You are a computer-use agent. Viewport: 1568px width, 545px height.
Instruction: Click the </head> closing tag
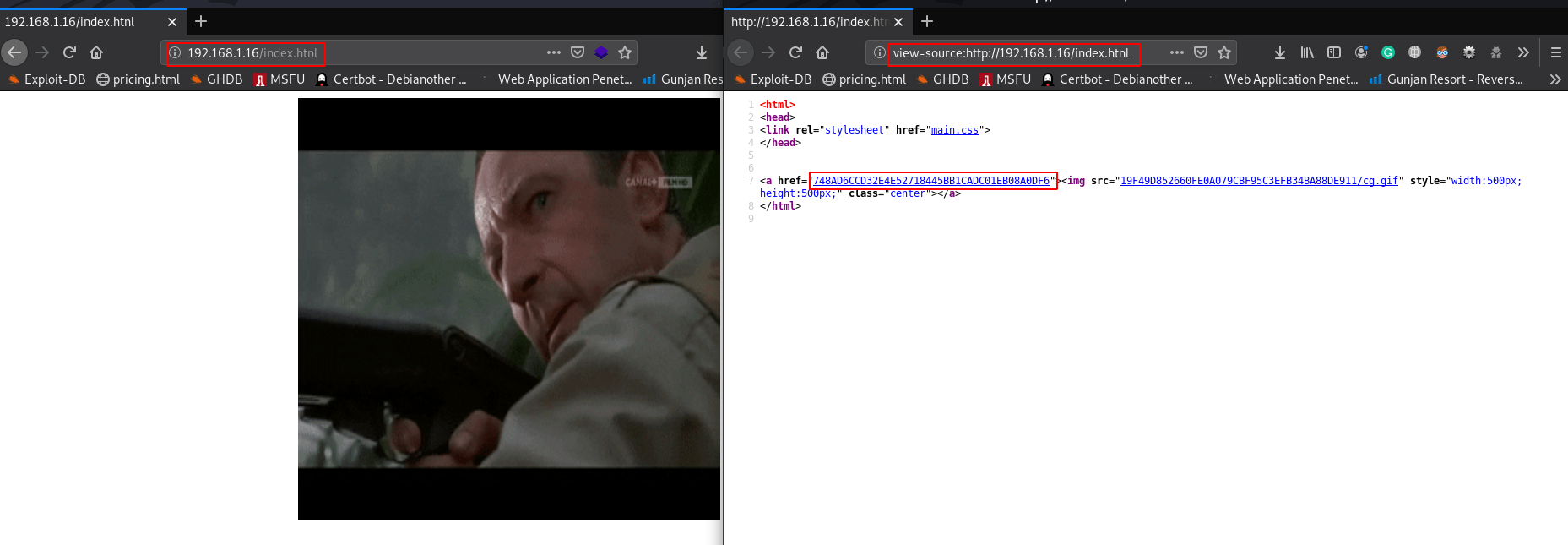pos(780,143)
